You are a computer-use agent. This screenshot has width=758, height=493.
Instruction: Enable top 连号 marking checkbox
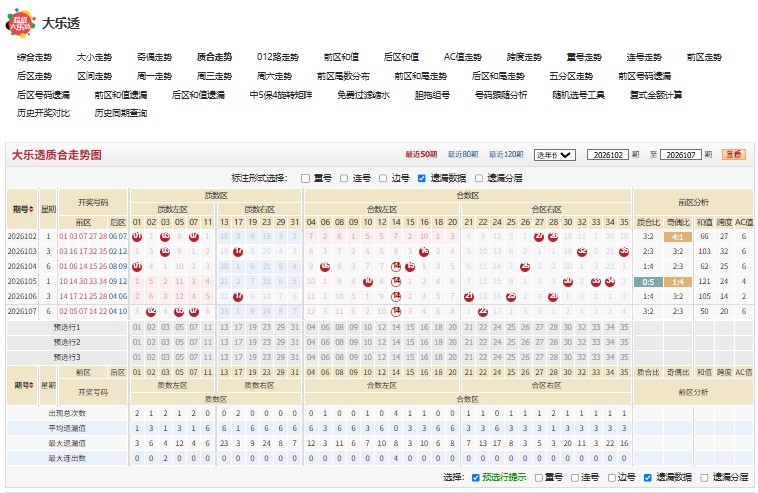344,178
